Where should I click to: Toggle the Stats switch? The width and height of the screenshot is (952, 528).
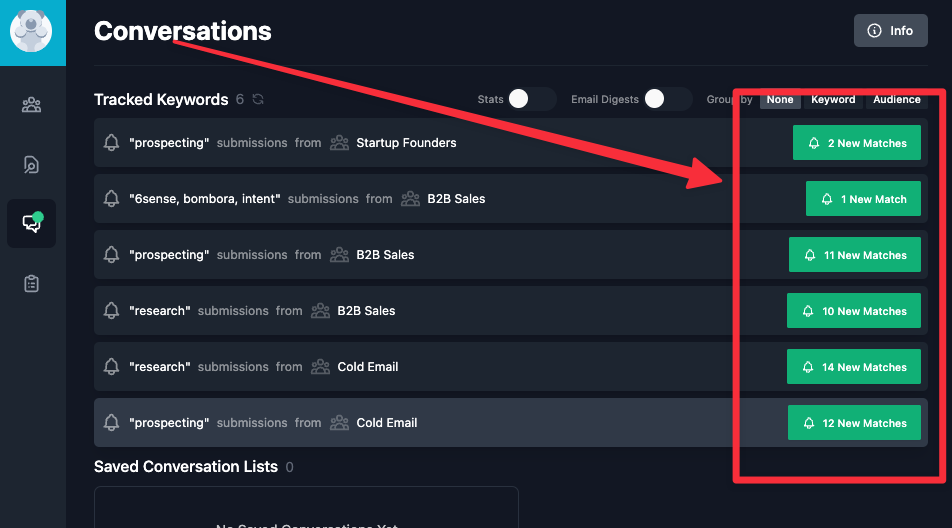coord(532,99)
